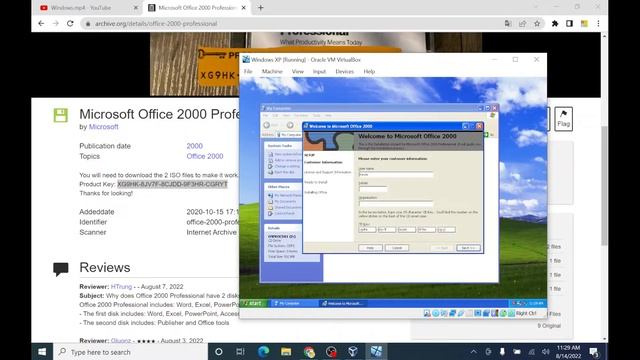This screenshot has width=640, height=360.
Task: Select Welcome to Microsoft task in XP taskbar
Action: 342,303
